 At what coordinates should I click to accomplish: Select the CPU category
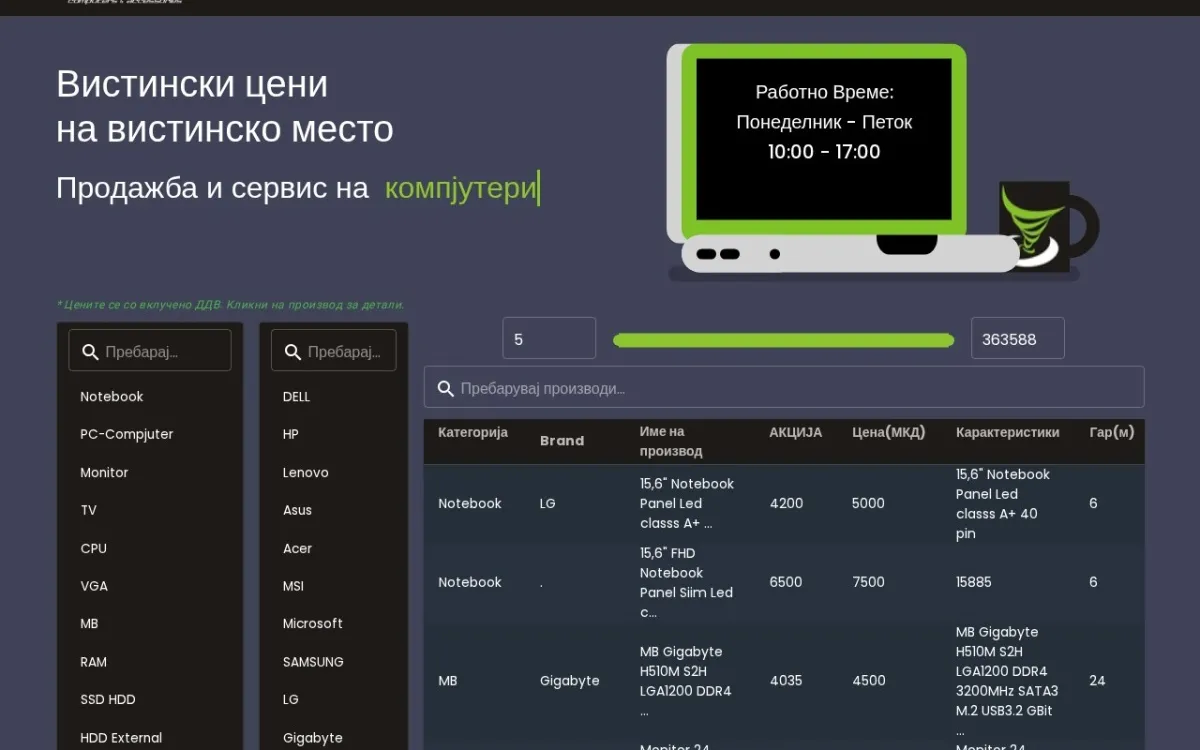pos(94,548)
